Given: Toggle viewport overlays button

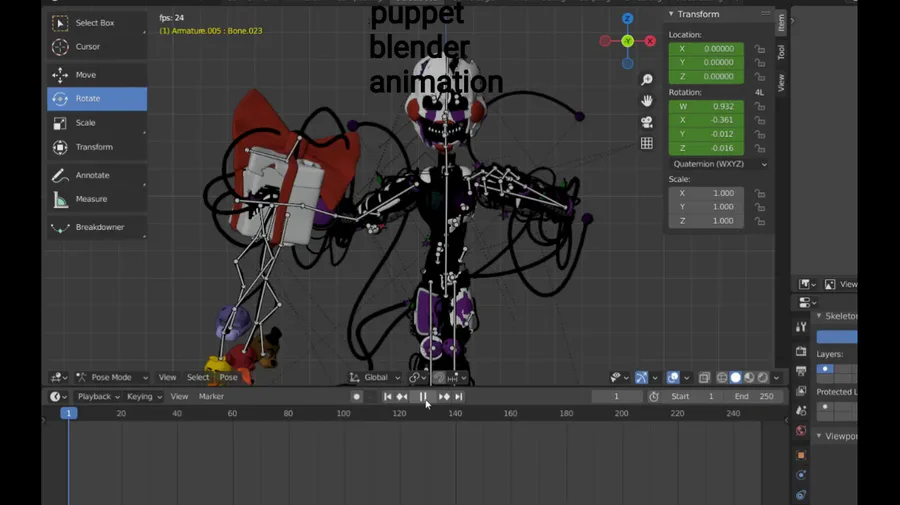Looking at the screenshot, I should pyautogui.click(x=673, y=377).
